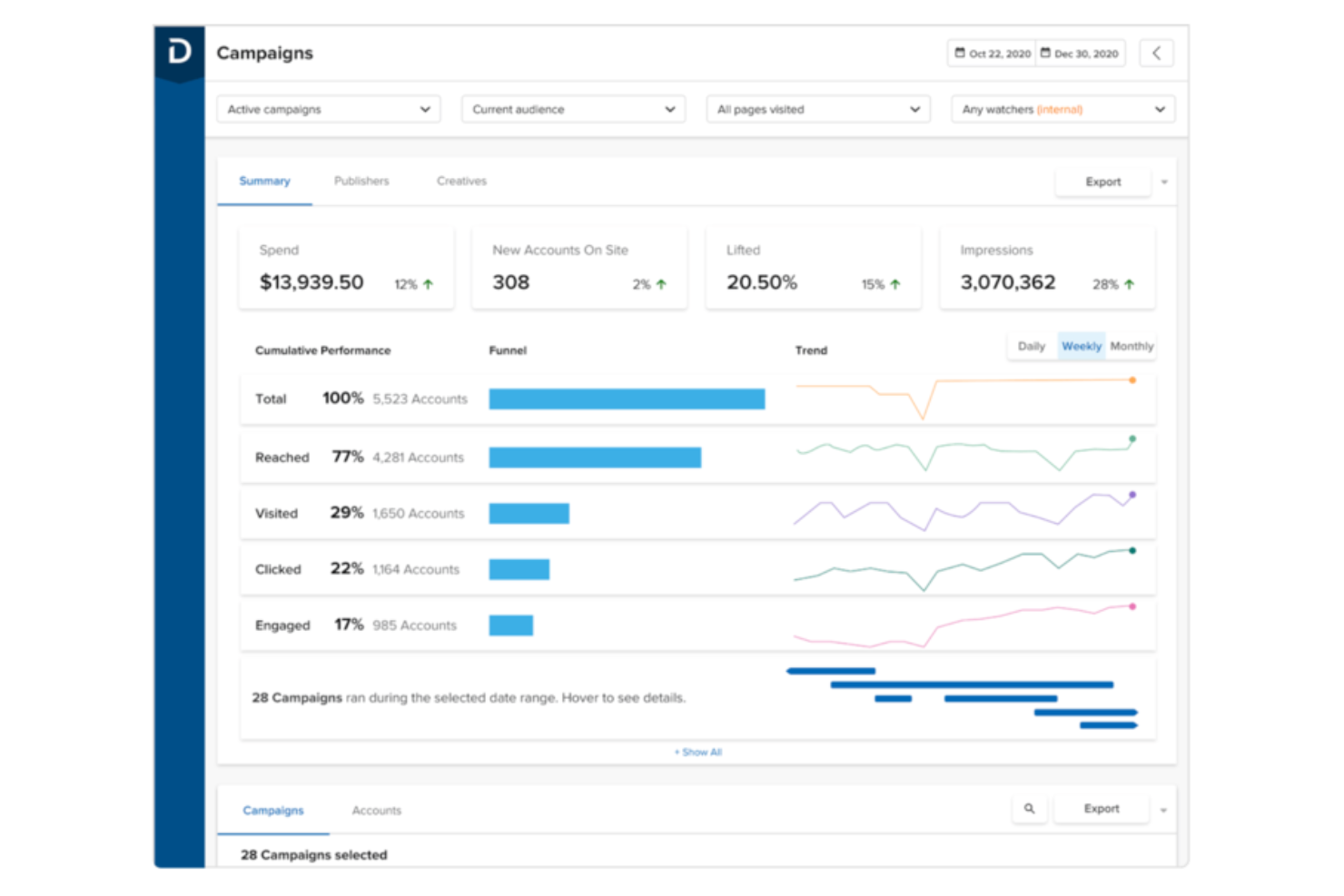
Task: Click the search magnifier icon
Action: [x=1029, y=809]
